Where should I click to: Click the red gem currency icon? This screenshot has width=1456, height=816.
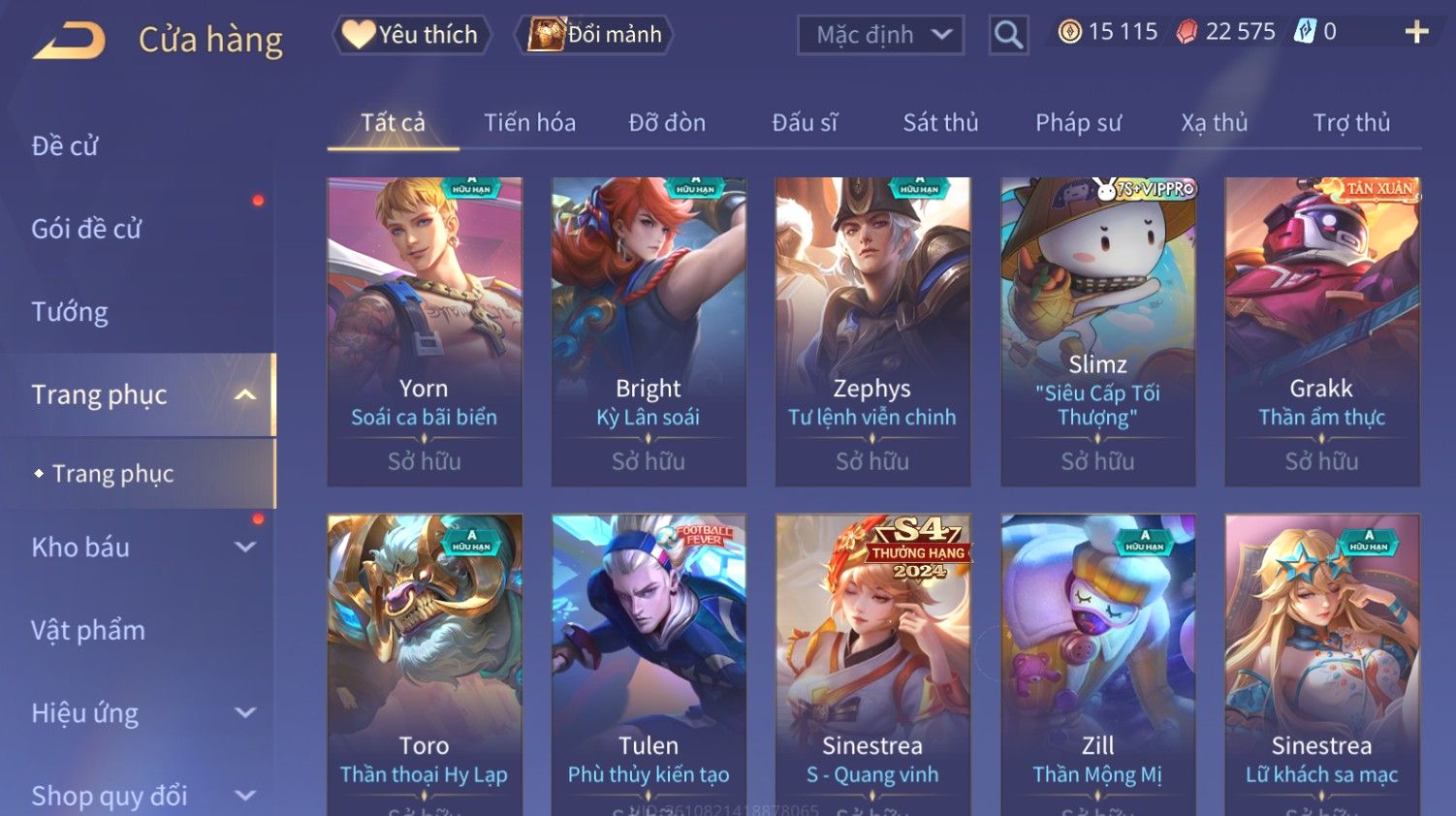pyautogui.click(x=1187, y=32)
